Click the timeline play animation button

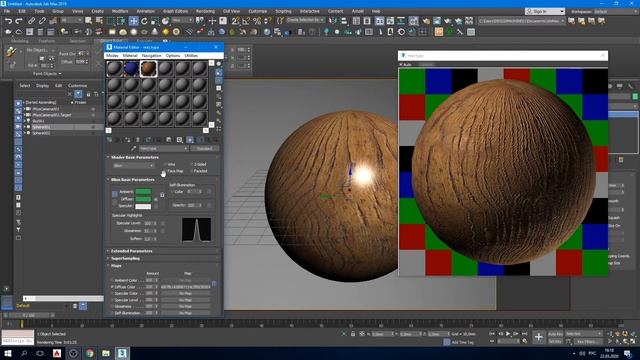coord(508,334)
